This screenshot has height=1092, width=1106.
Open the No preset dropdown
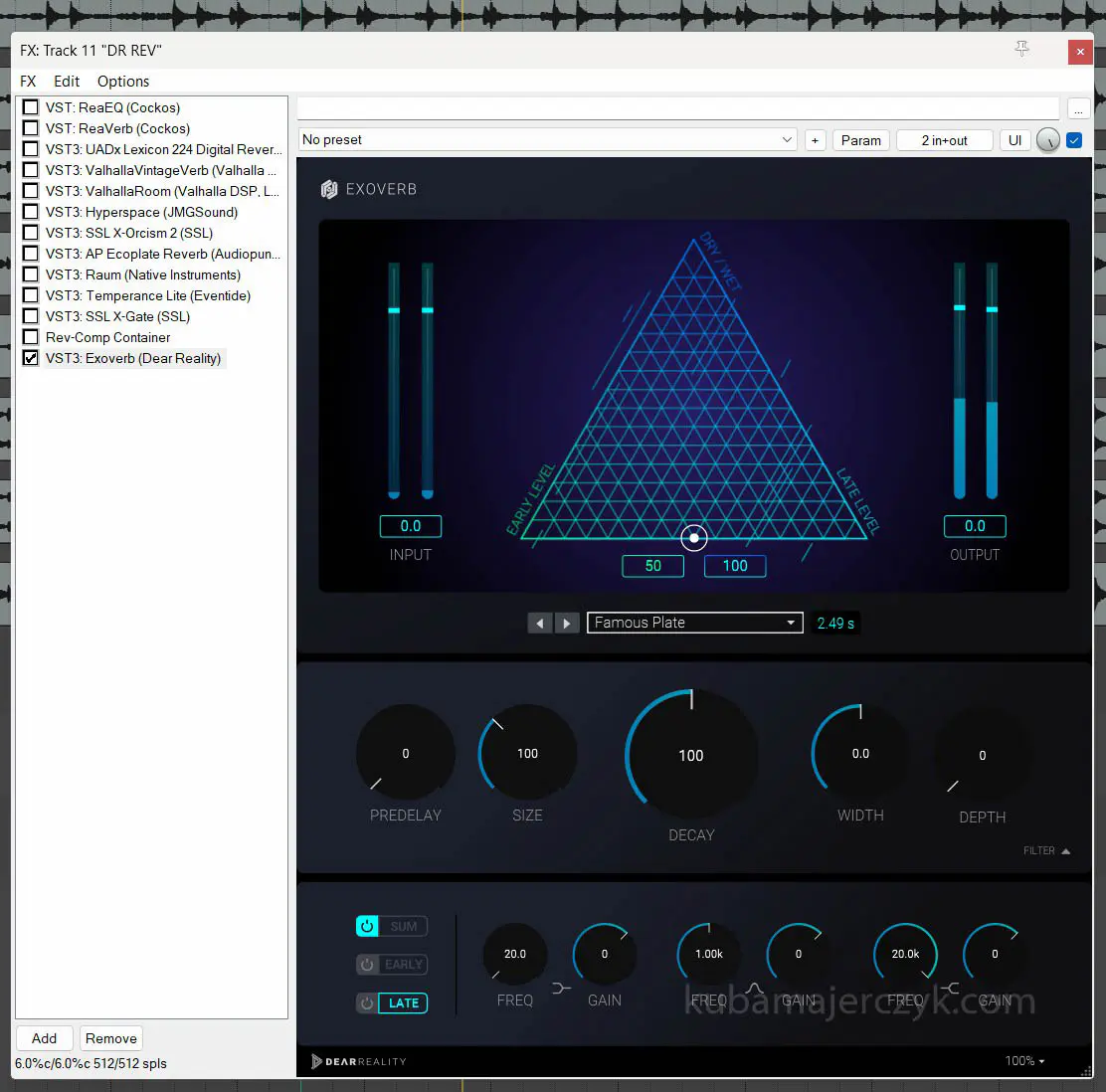point(548,140)
